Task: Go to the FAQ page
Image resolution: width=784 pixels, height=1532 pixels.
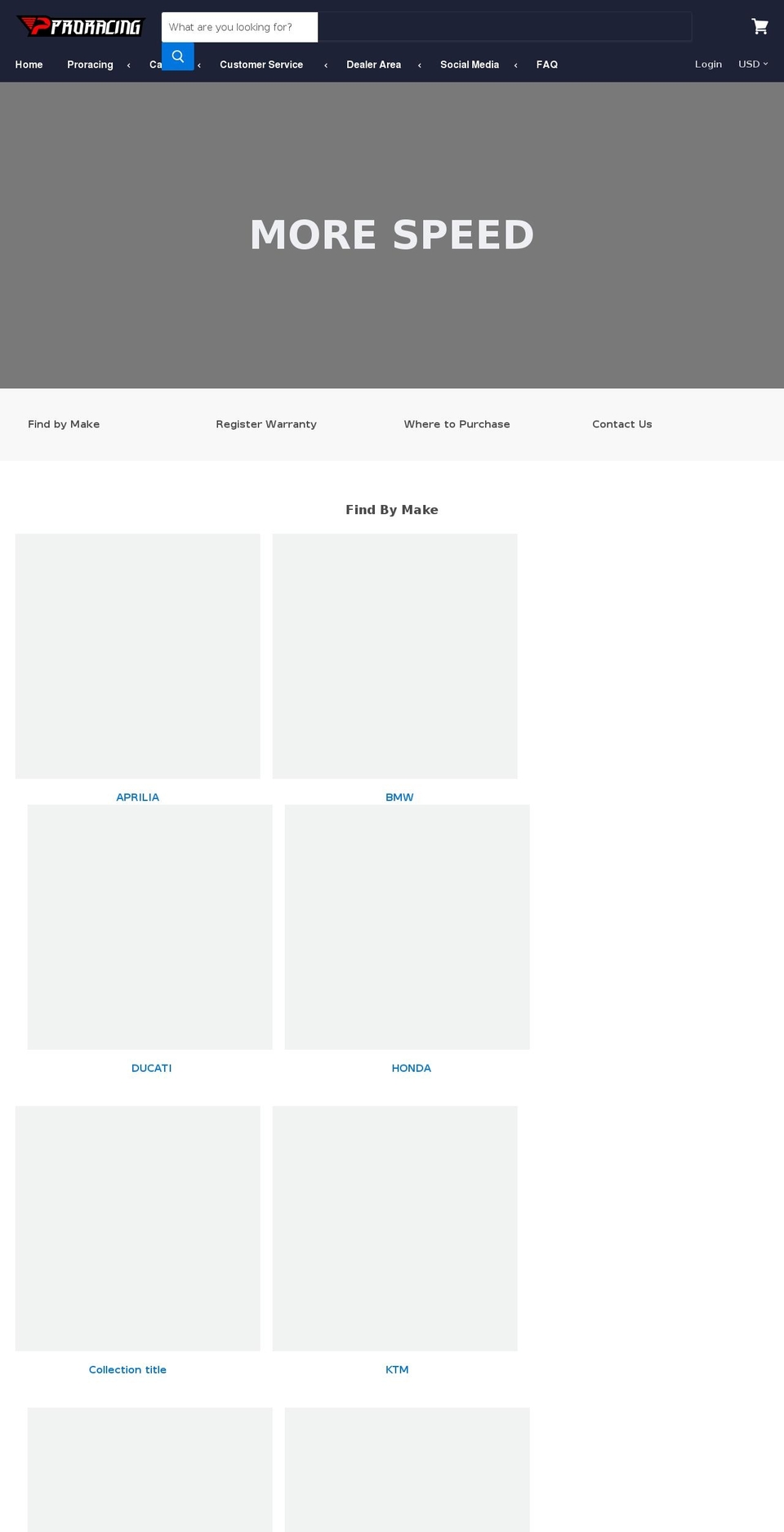Action: click(x=547, y=65)
